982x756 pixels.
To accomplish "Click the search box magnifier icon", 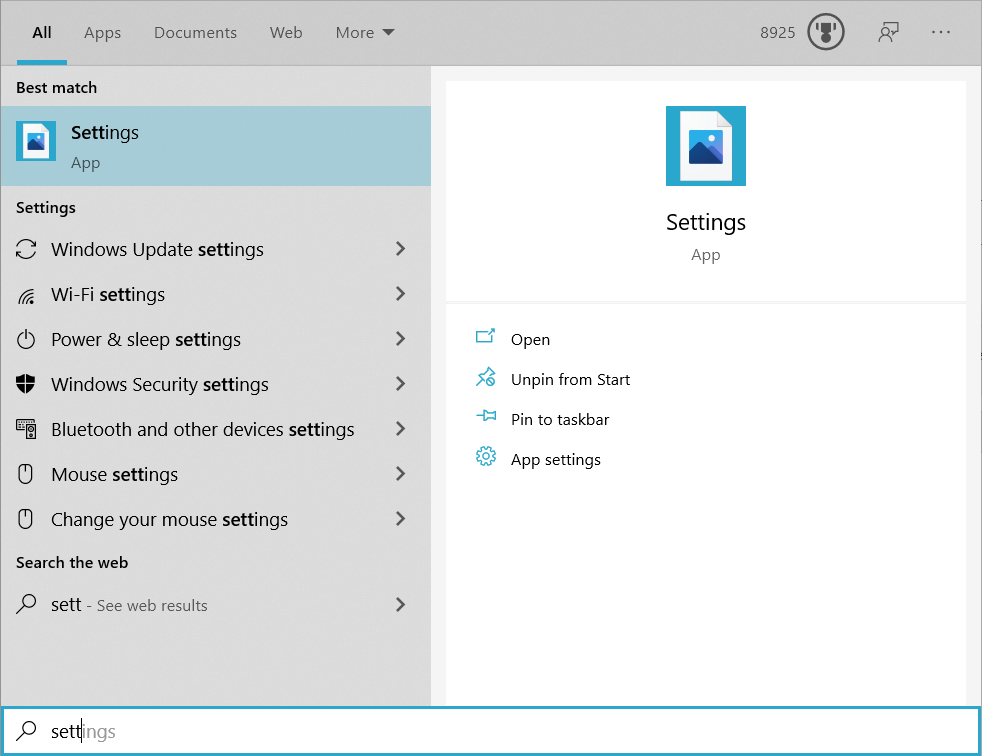I will click(x=26, y=730).
